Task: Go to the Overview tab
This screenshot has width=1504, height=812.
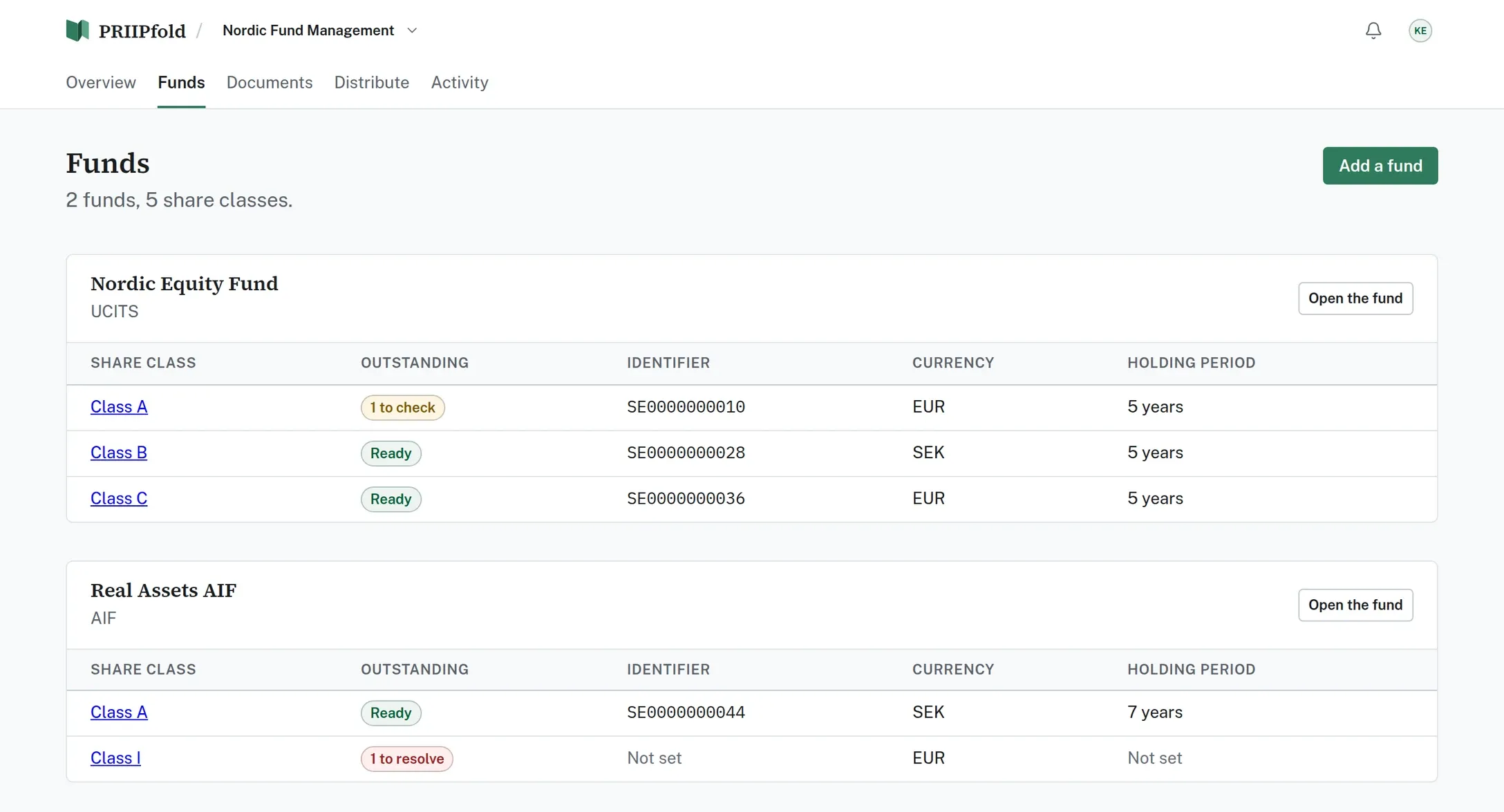Action: click(101, 82)
